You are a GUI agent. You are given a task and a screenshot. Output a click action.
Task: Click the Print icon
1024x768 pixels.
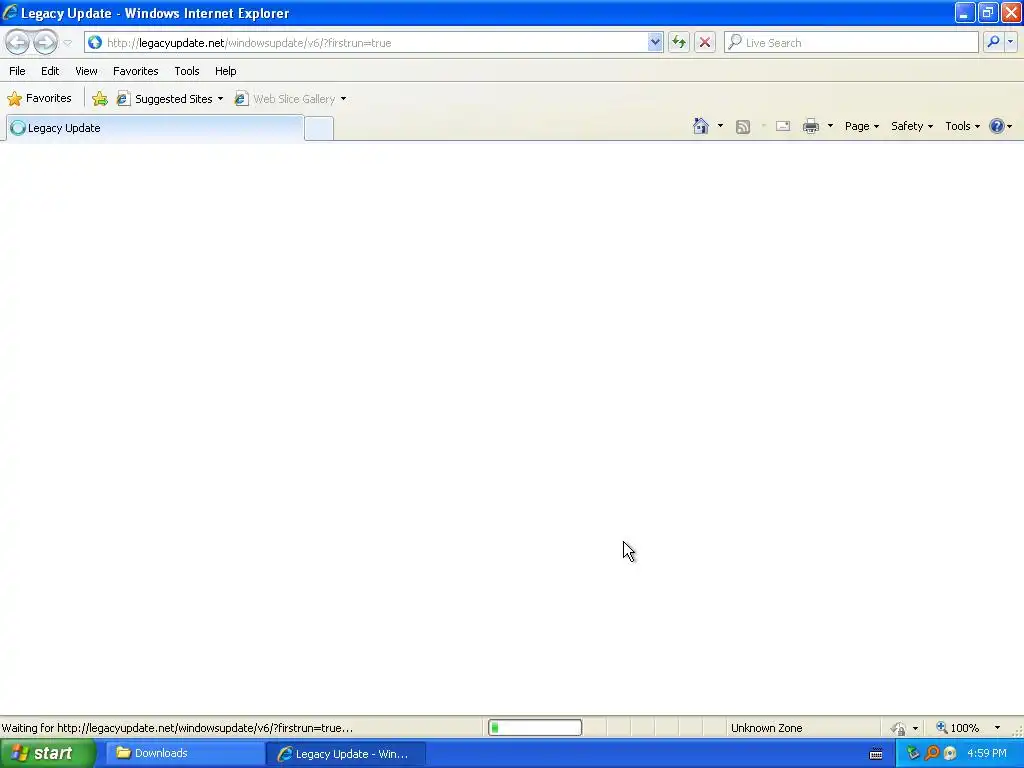pyautogui.click(x=811, y=126)
